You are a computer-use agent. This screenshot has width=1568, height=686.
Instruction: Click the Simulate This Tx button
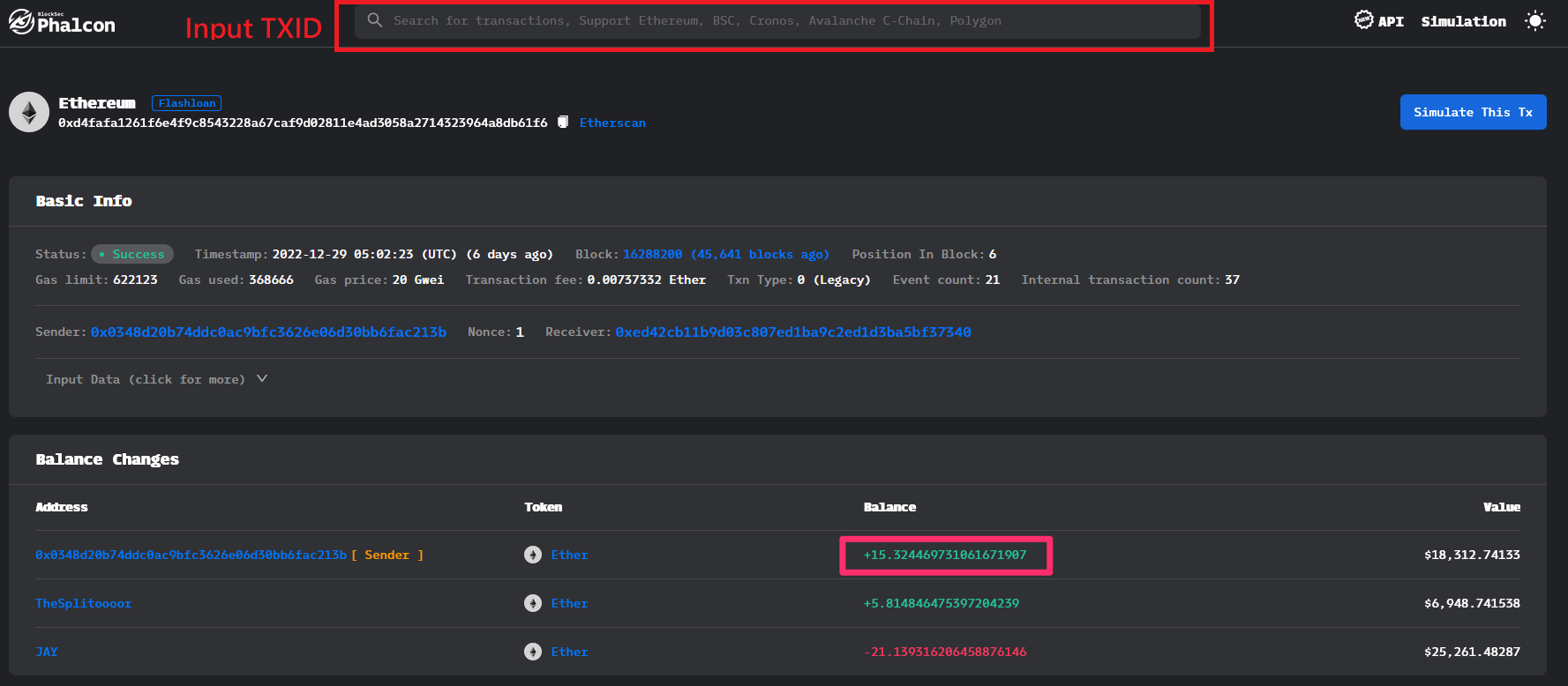(1474, 112)
